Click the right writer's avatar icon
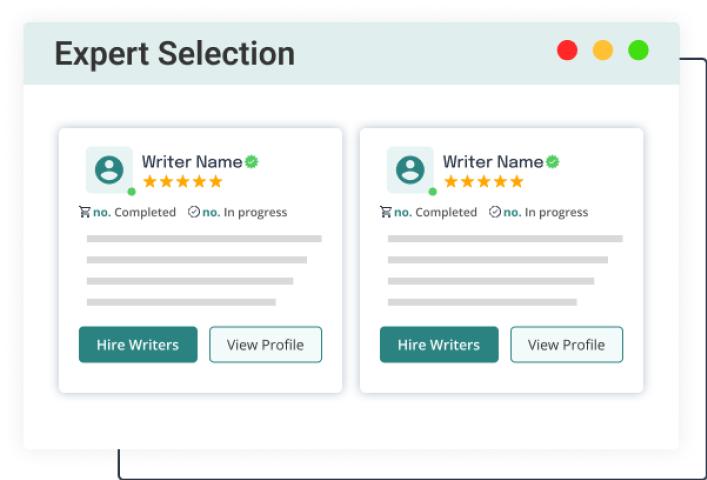 click(x=410, y=169)
